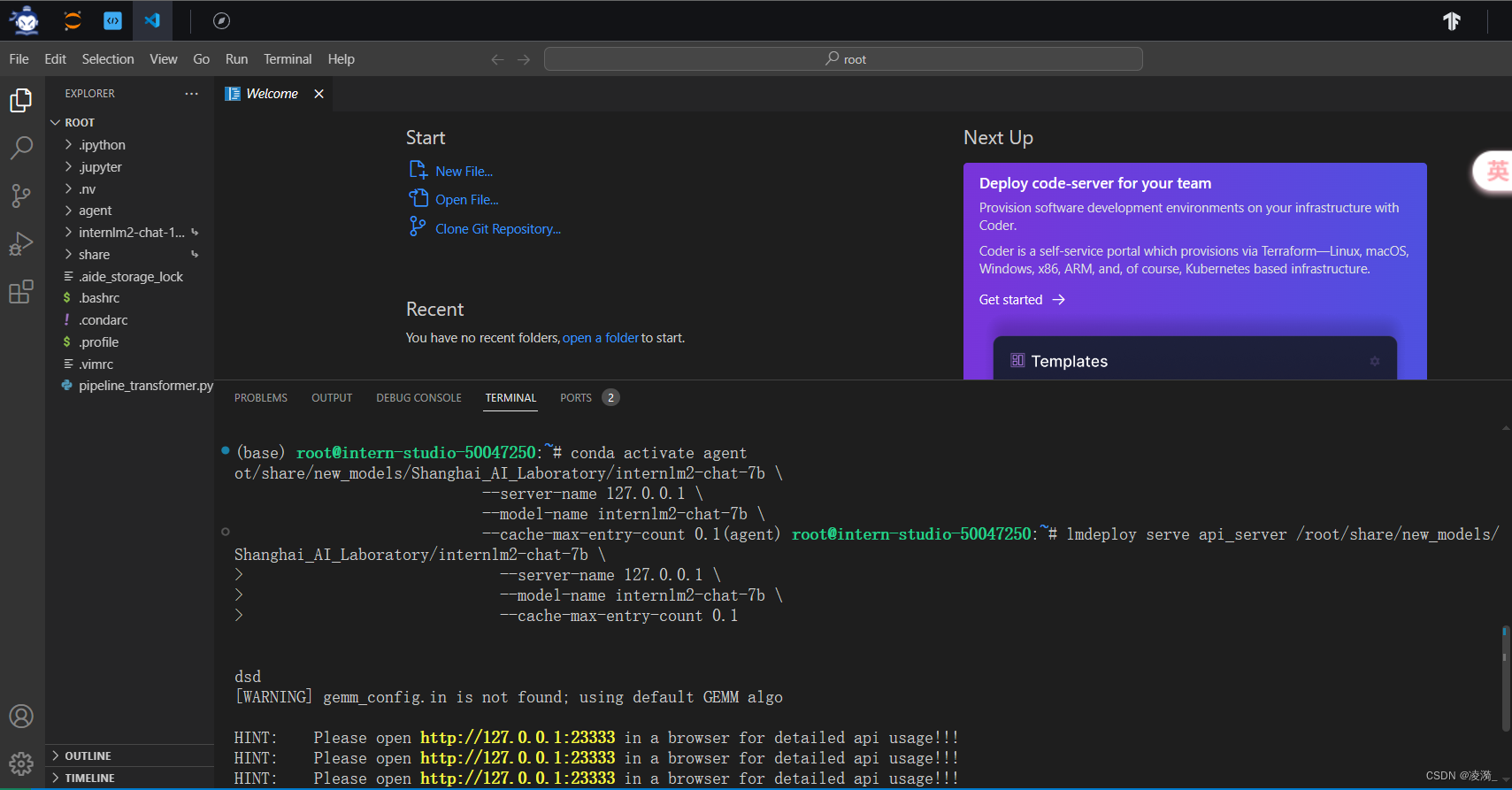The image size is (1512, 790).
Task: Click the compass icon in top bar
Action: tap(221, 20)
